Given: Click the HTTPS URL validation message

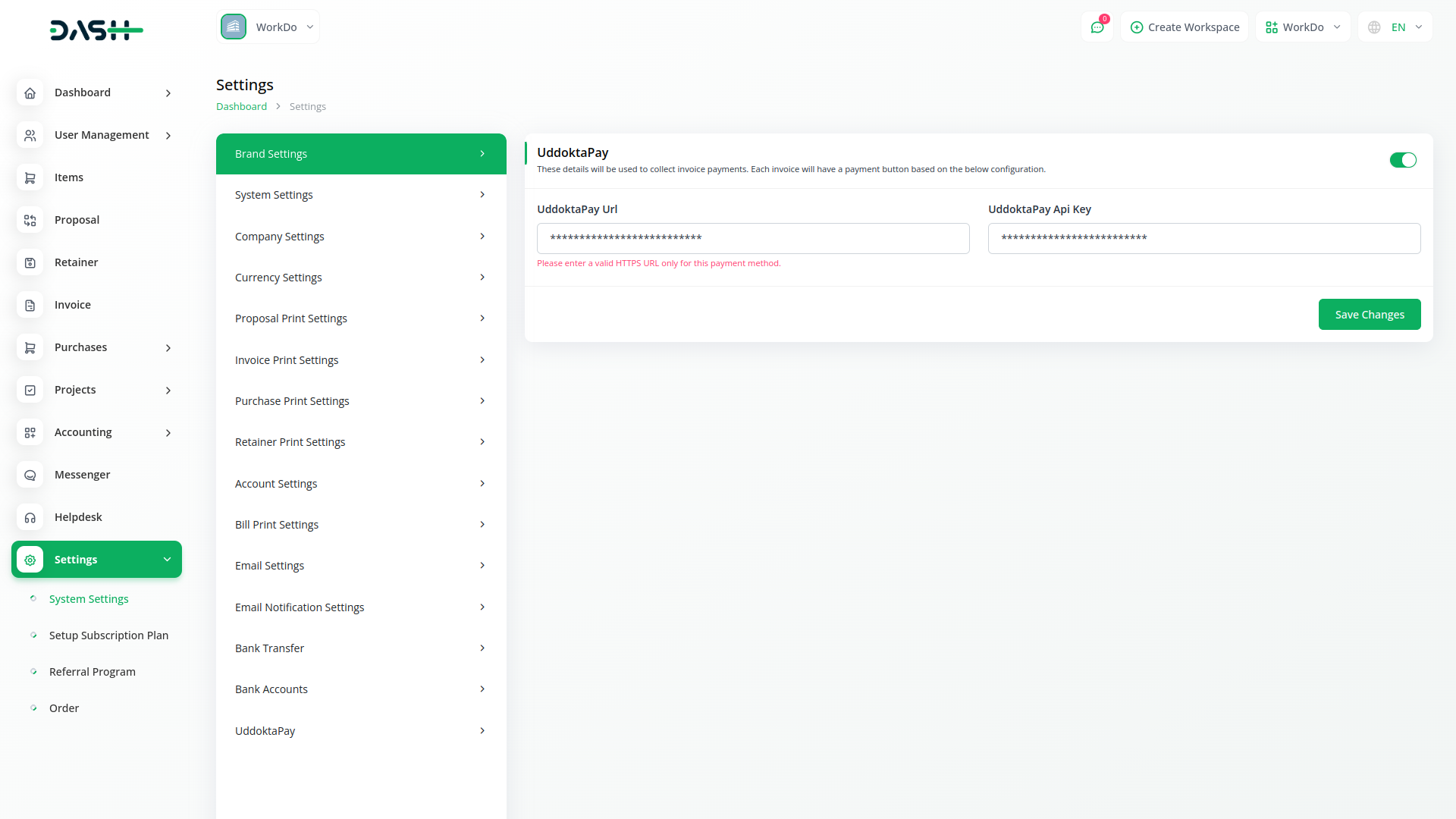Looking at the screenshot, I should (658, 263).
